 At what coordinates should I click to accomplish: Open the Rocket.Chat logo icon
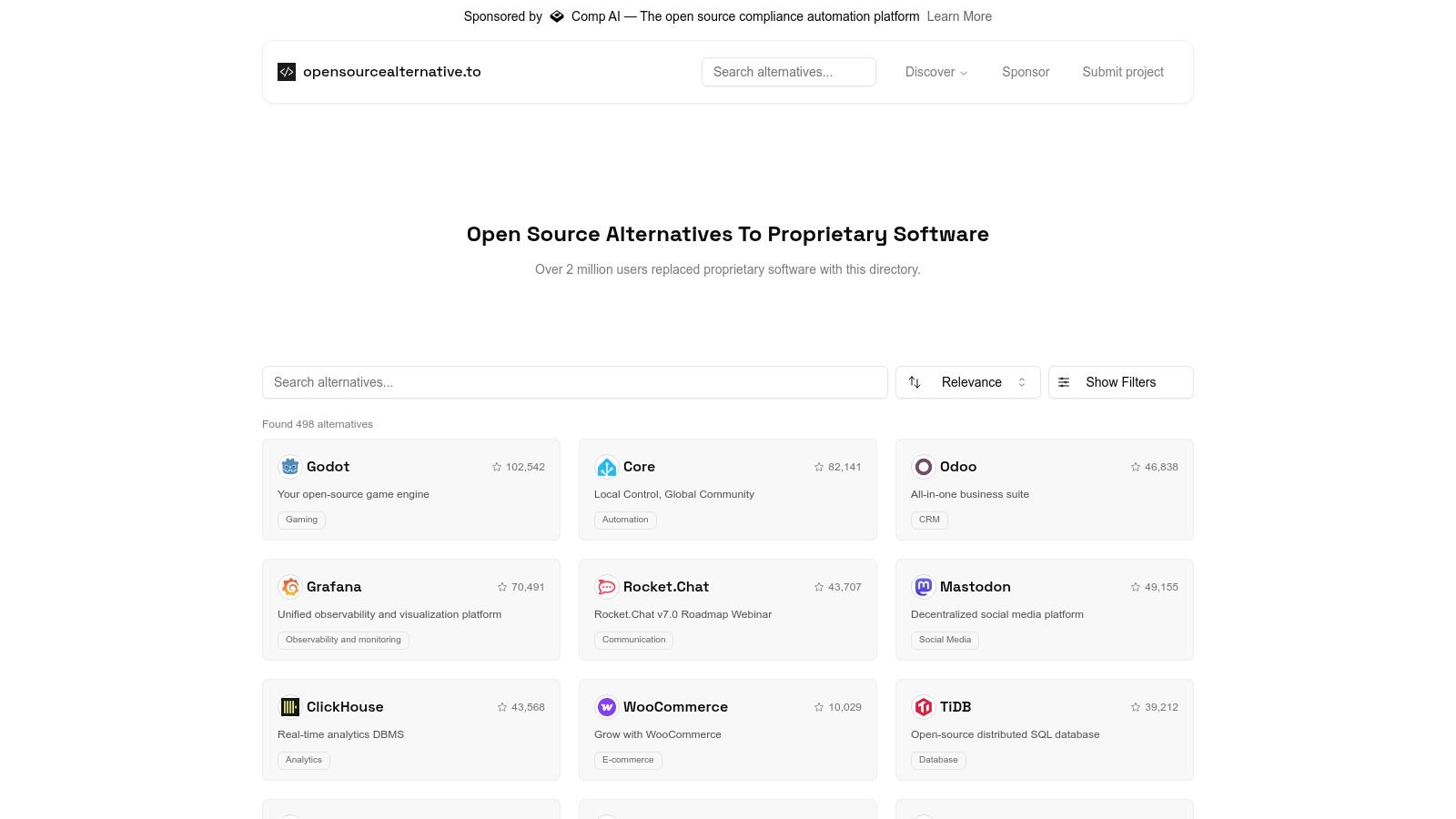606,587
